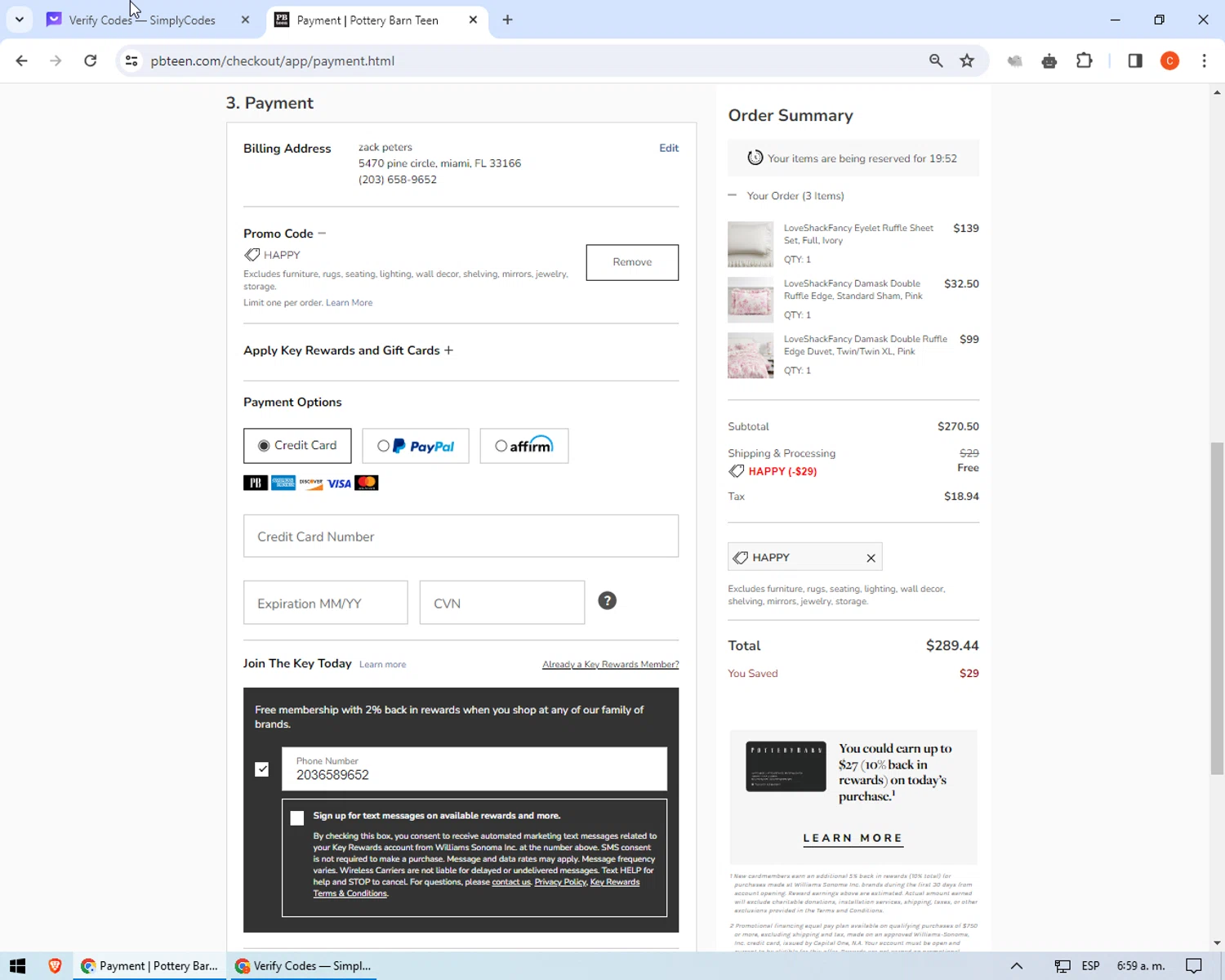Open the Privacy Policy link
Screen dimensions: 1225x980
[560, 882]
